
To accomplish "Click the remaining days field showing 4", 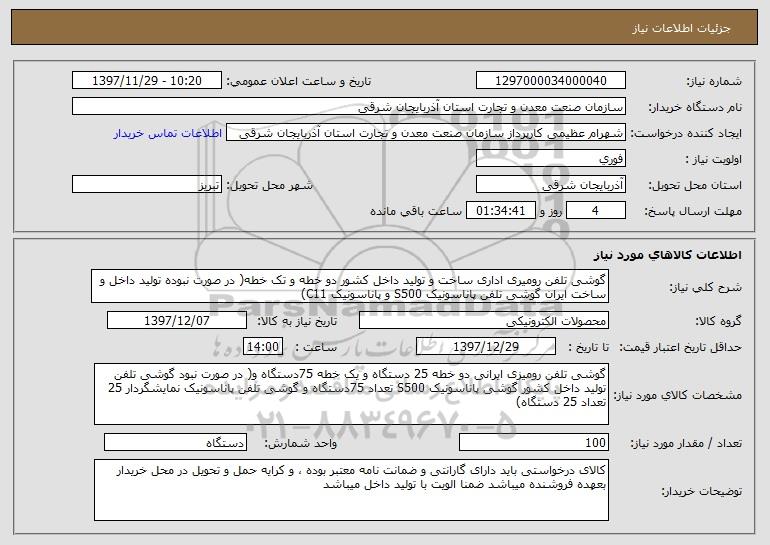I will [x=596, y=211].
